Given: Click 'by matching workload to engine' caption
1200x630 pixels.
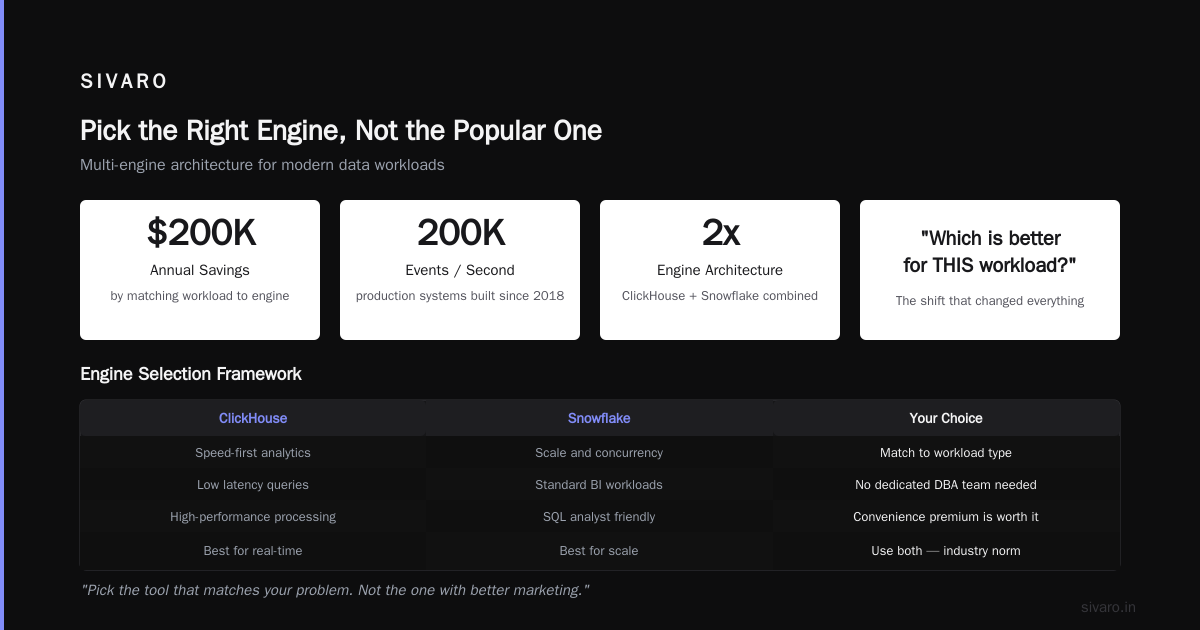Looking at the screenshot, I should 200,296.
